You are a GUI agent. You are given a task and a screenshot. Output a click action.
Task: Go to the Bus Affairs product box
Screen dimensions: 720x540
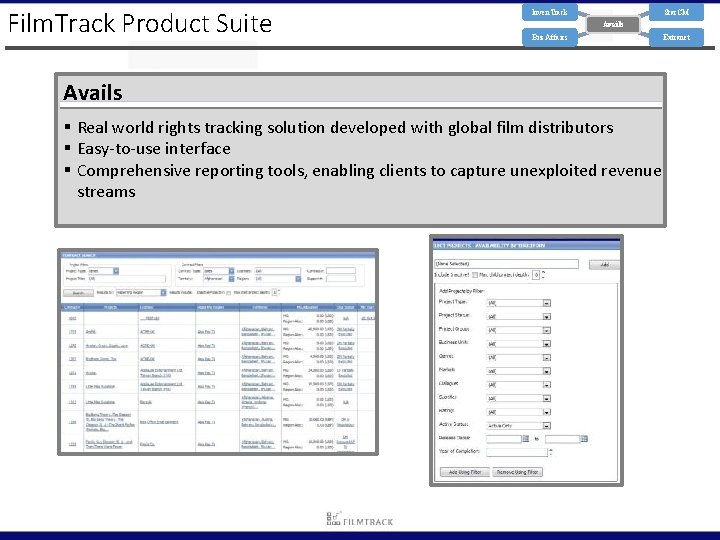(x=549, y=37)
